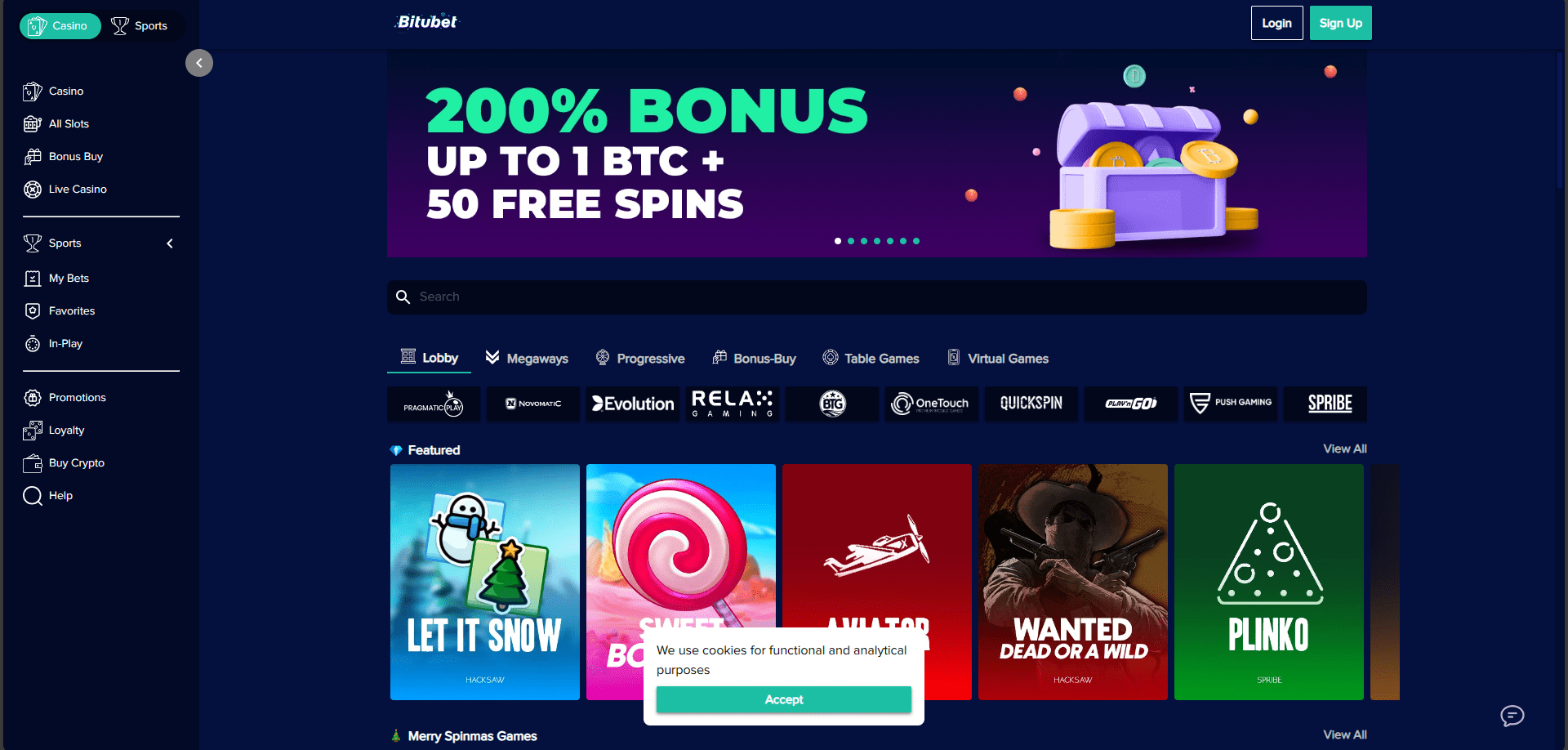View All Featured games
The image size is (1568, 750).
click(x=1344, y=449)
